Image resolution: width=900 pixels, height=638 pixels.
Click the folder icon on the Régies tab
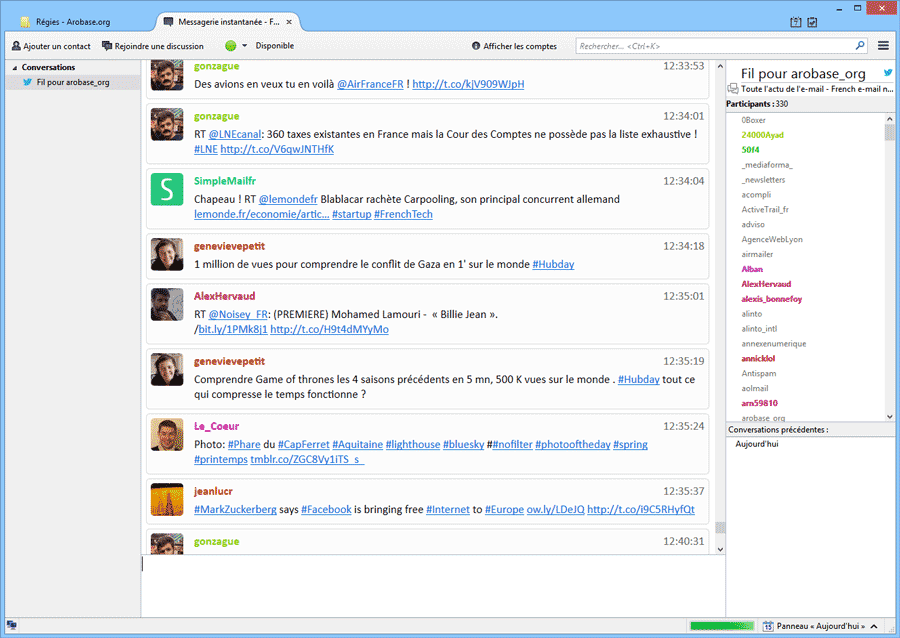[x=25, y=22]
